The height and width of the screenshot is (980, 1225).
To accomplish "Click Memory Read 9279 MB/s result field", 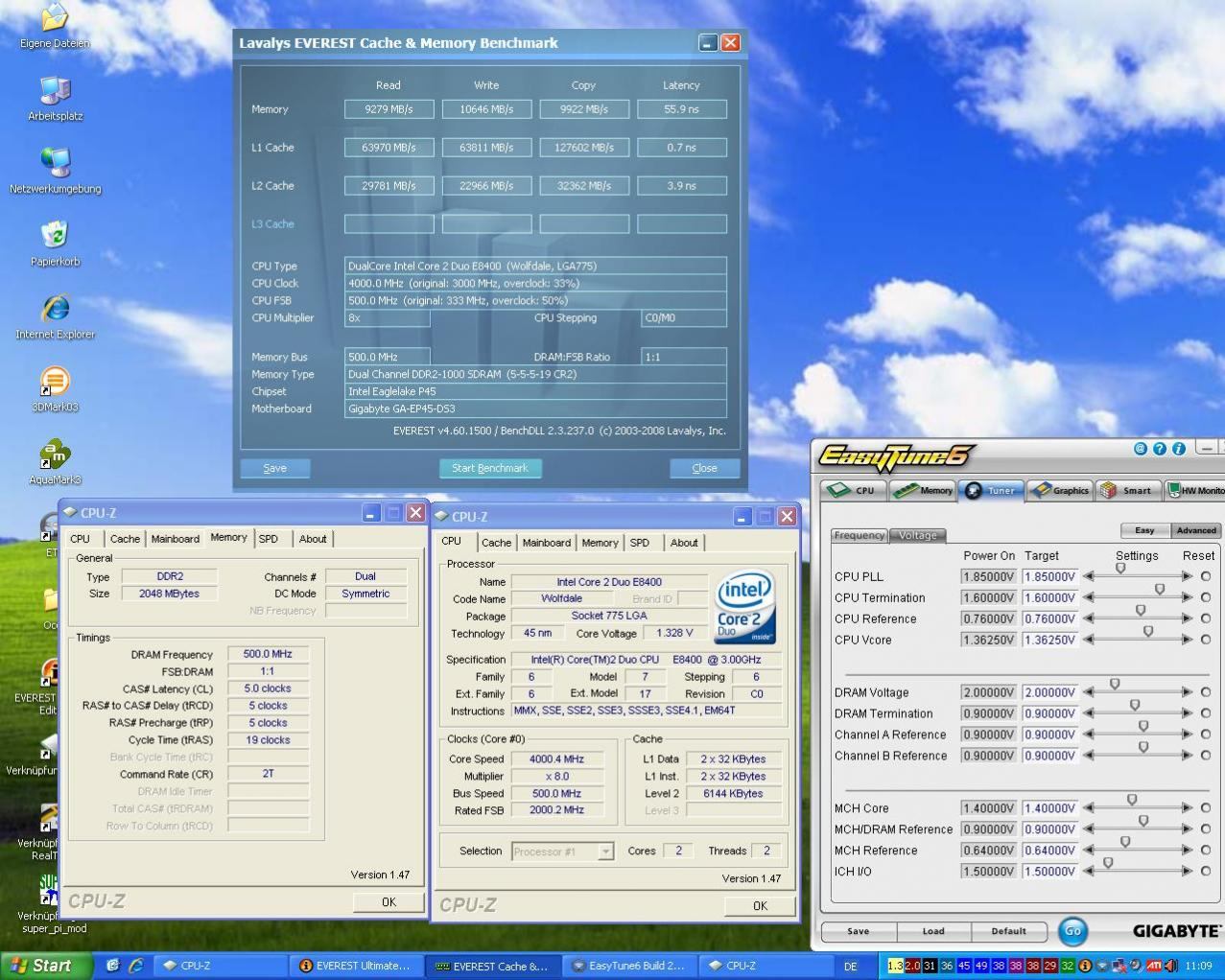I will [x=389, y=109].
